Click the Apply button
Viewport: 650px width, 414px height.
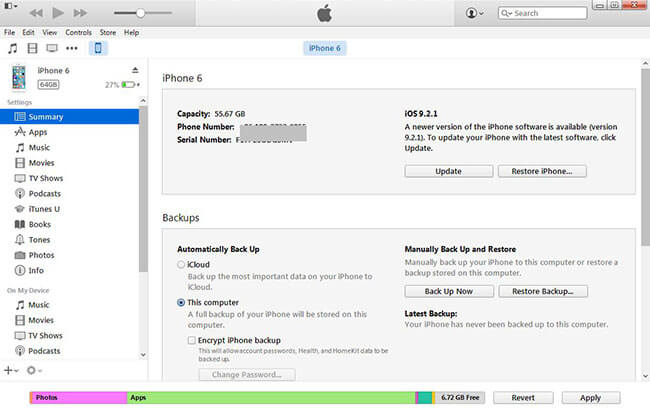pos(591,397)
